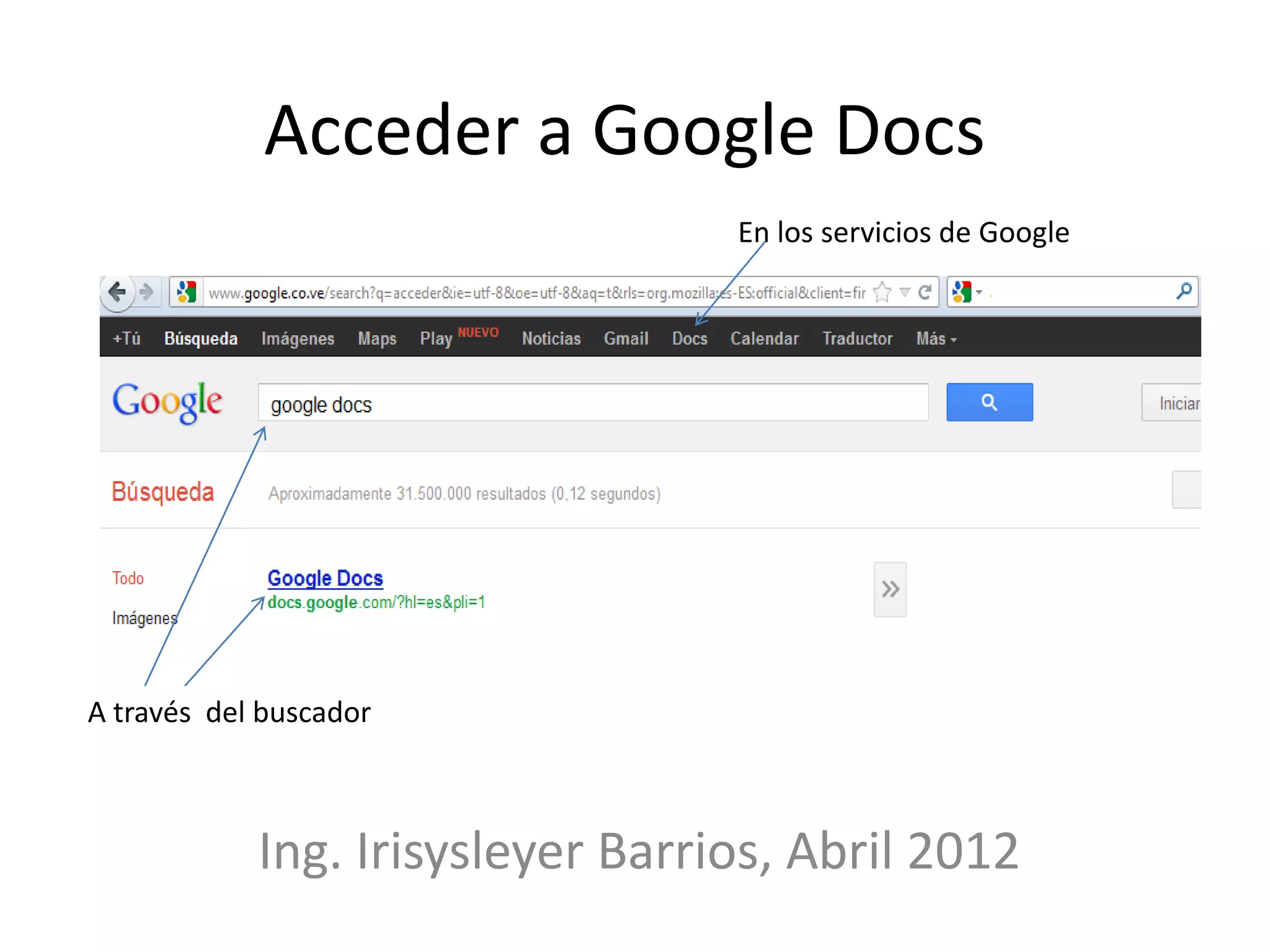1270x952 pixels.
Task: Select Imágenes in the black navigation bar
Action: pos(298,338)
